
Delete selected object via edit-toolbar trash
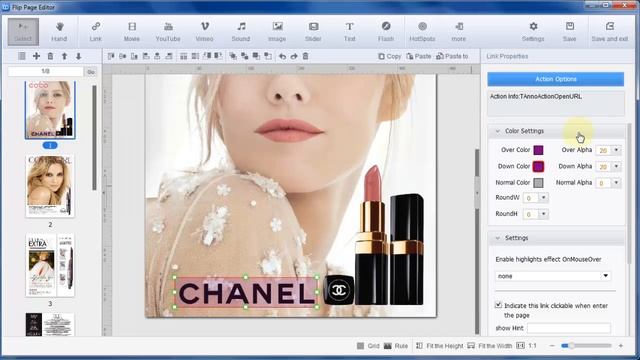(305, 56)
